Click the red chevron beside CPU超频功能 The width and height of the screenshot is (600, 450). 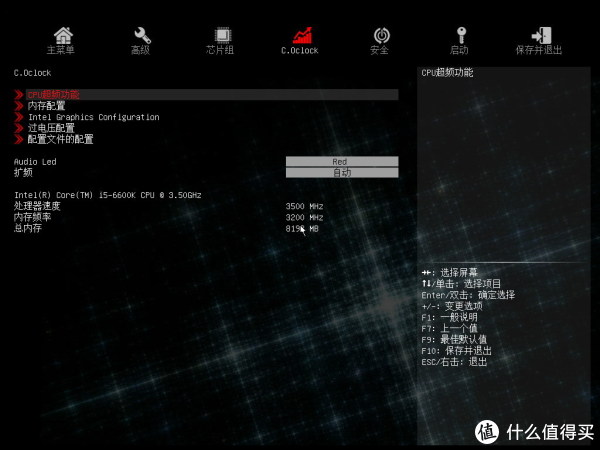(19, 95)
